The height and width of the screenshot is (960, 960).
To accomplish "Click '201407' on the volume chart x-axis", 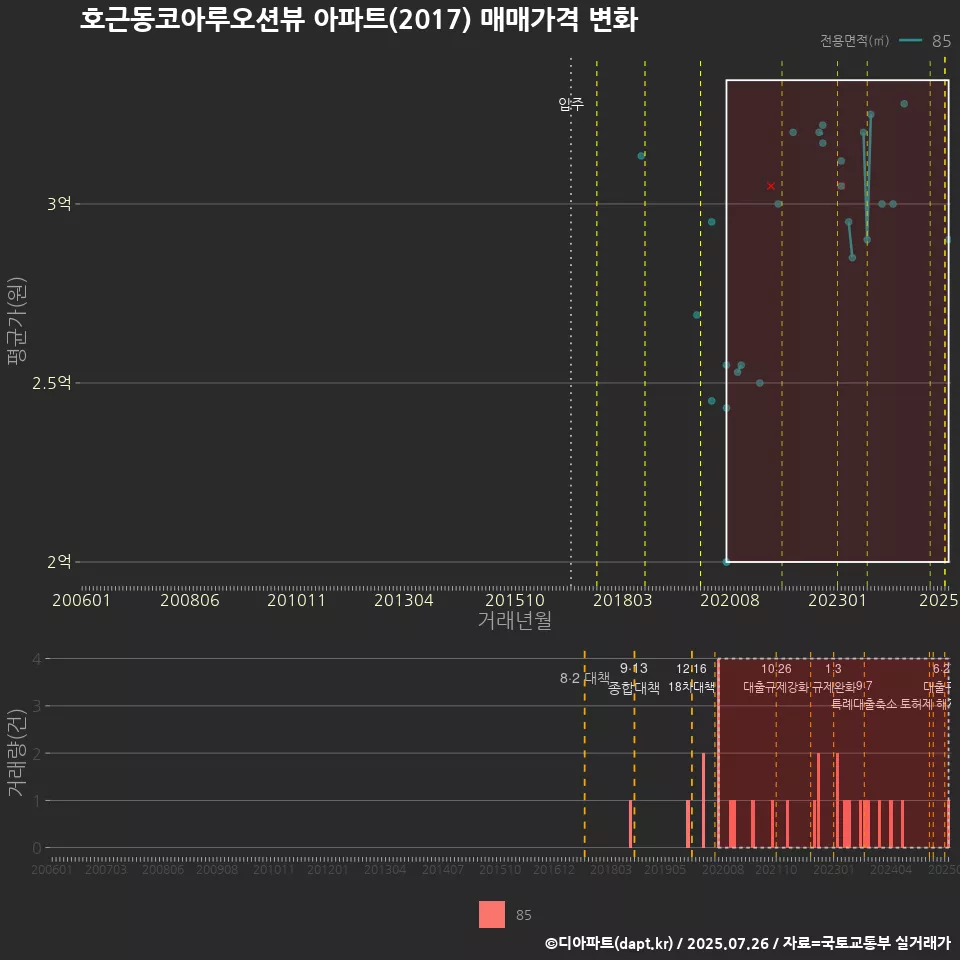I will point(443,869).
